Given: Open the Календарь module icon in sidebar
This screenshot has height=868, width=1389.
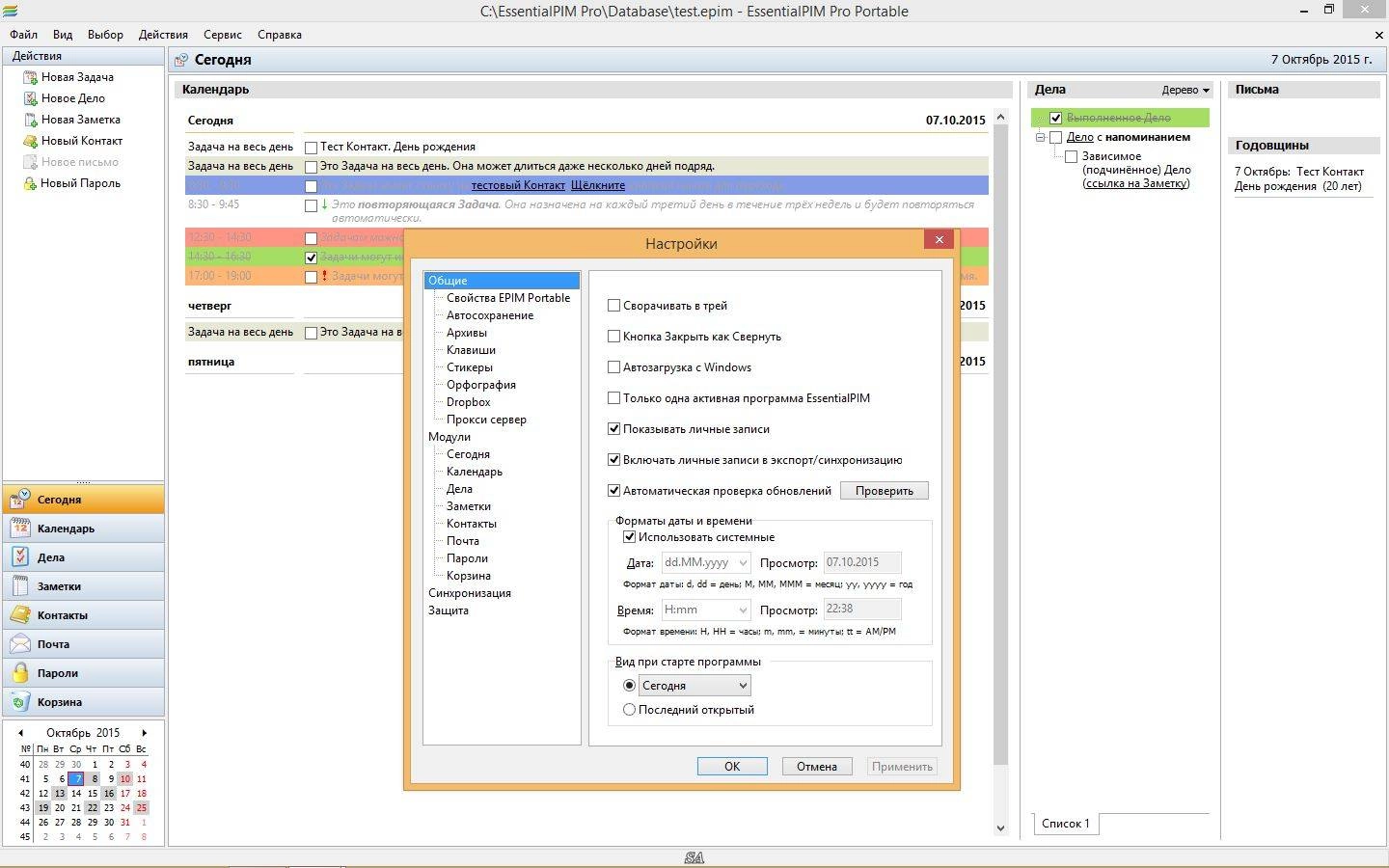Looking at the screenshot, I should (20, 528).
